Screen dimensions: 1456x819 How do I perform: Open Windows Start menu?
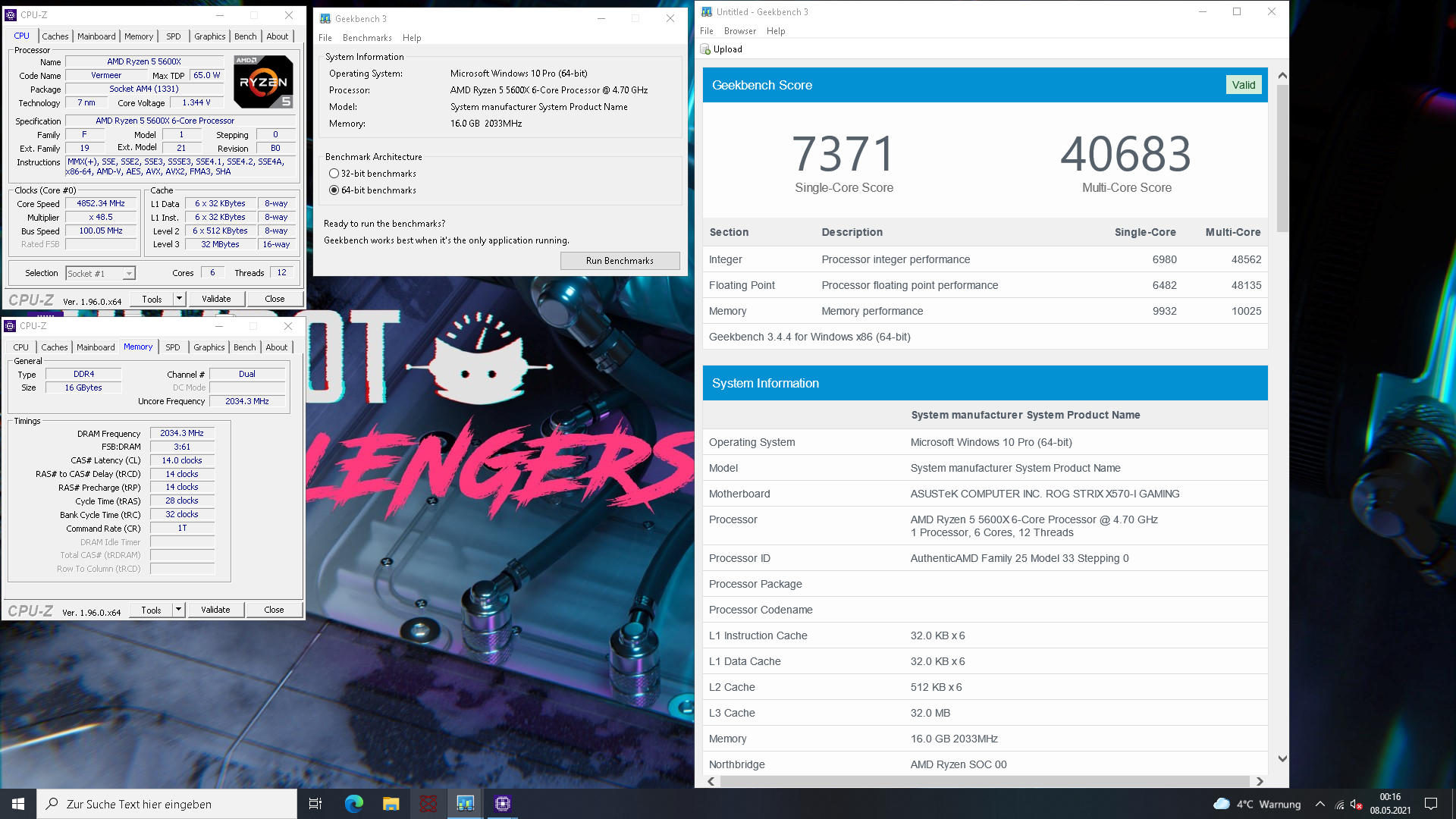(18, 804)
